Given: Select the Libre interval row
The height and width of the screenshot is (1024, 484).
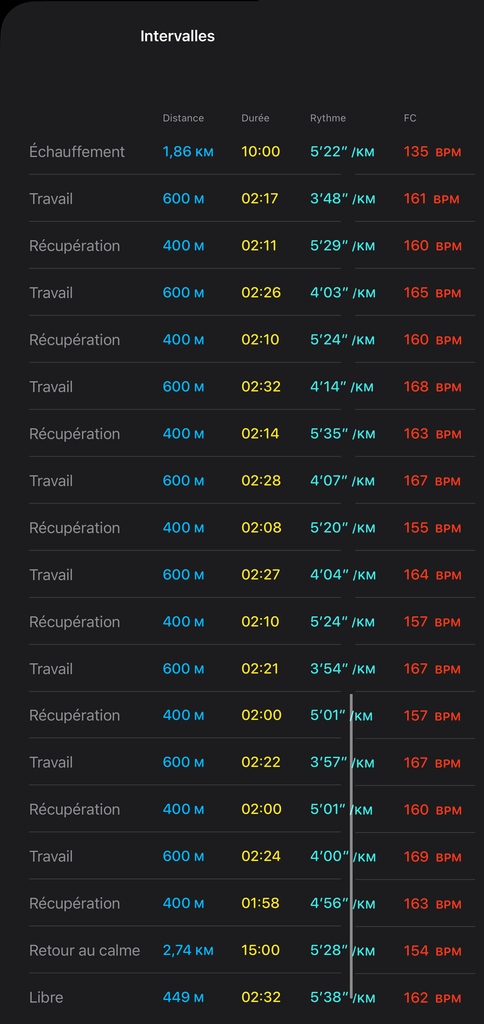Looking at the screenshot, I should 252,997.
